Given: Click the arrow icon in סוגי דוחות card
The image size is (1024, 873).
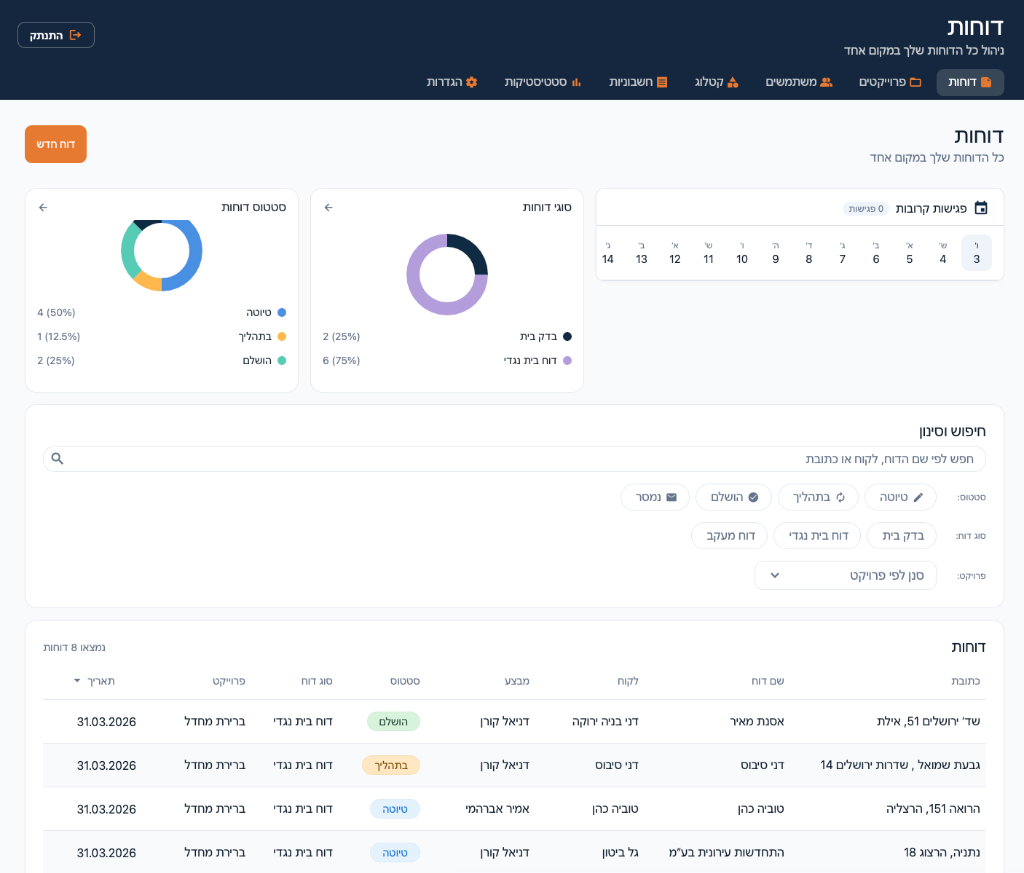Looking at the screenshot, I should click(328, 208).
